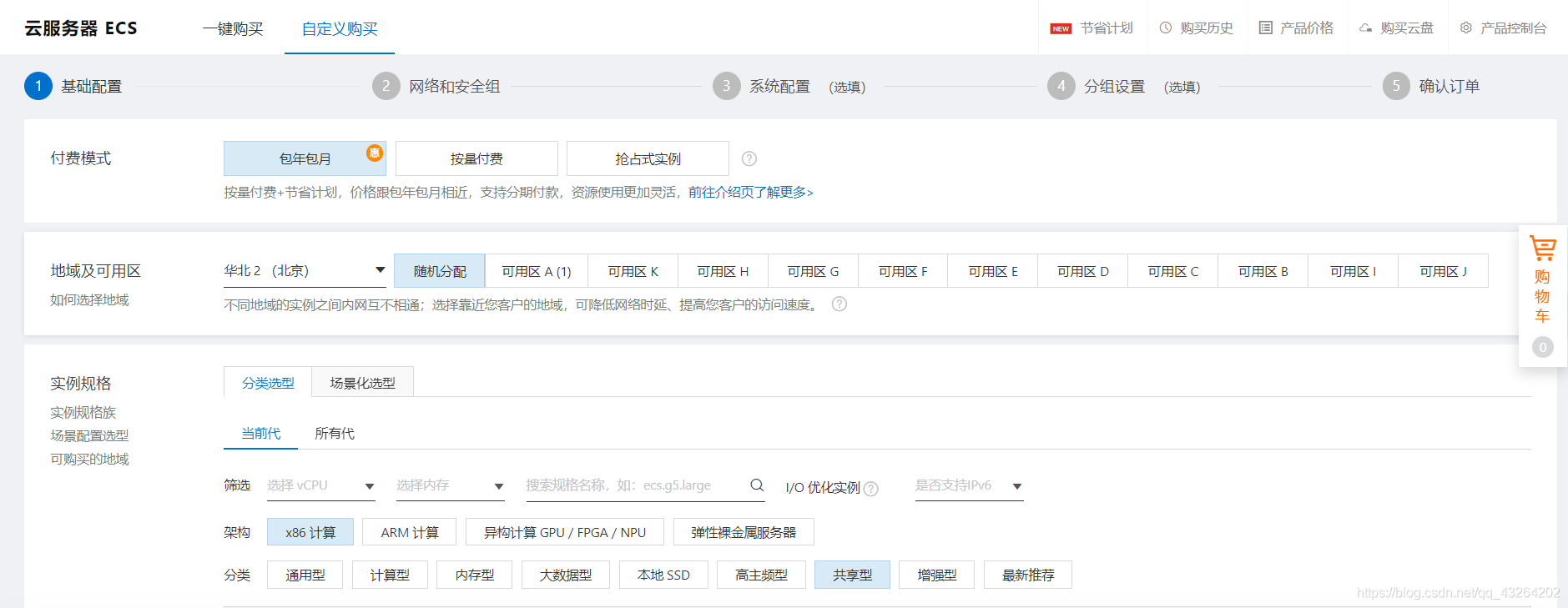Viewport: 1568px width, 608px height.
Task: Open 购买历史 link
Action: 1207,28
